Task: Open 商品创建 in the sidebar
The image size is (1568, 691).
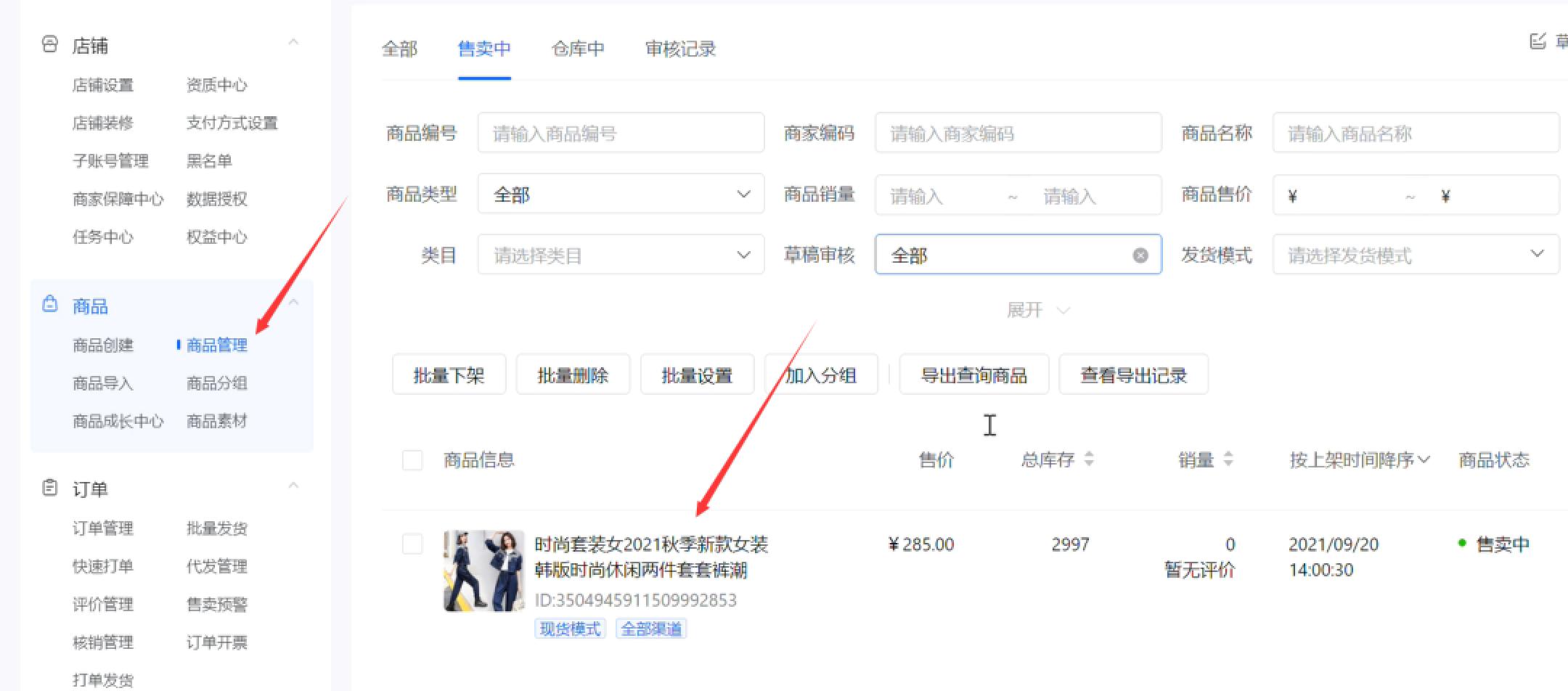Action: coord(103,345)
